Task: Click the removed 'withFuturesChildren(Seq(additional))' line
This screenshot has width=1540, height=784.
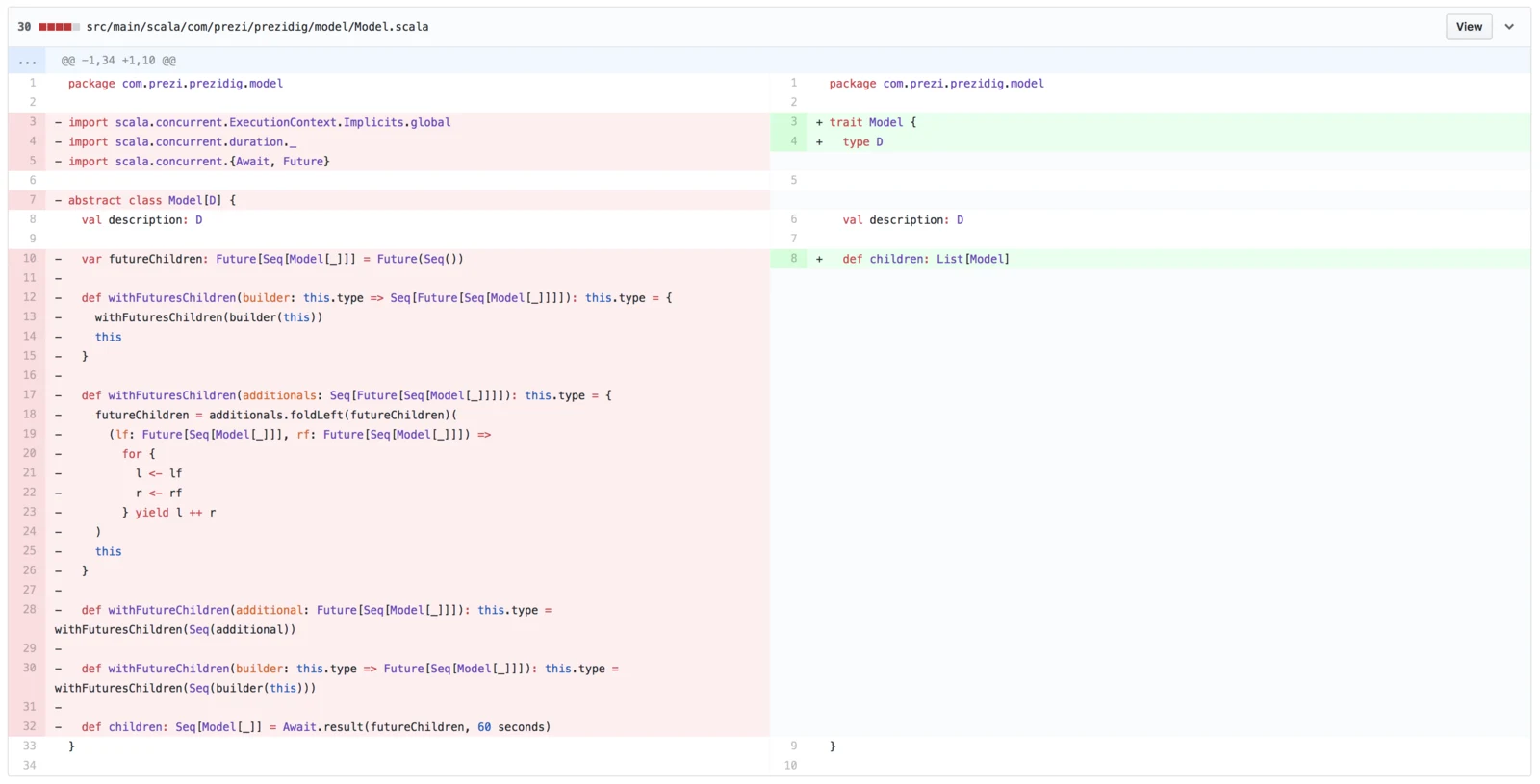Action: [175, 630]
